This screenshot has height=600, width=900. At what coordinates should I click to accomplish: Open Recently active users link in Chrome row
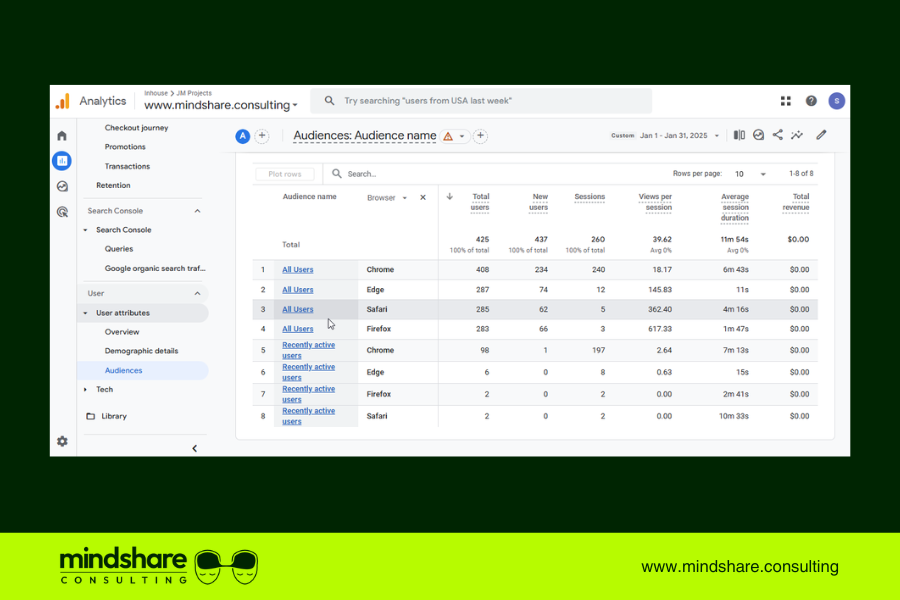[x=308, y=350]
